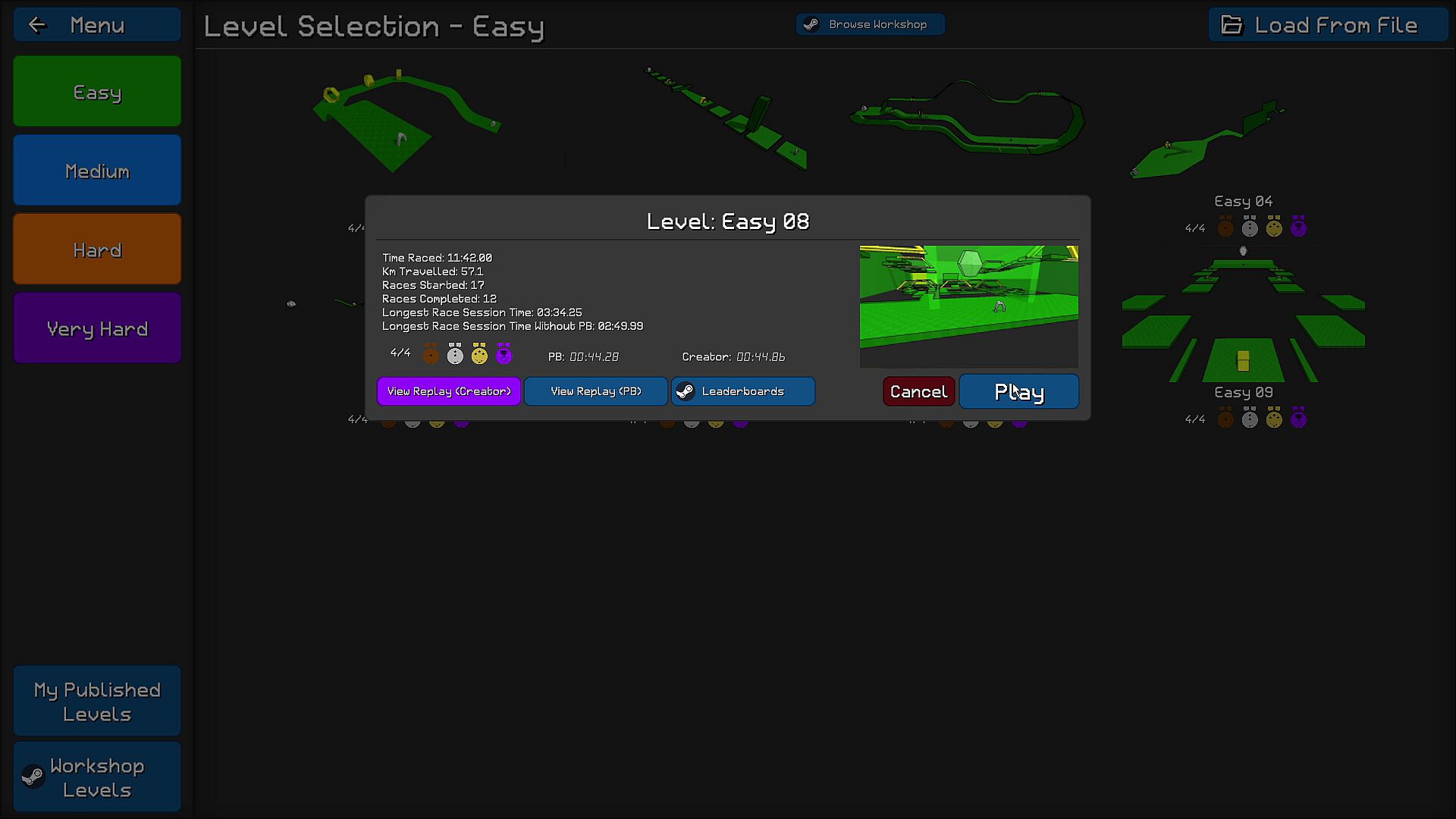Open My Published Levels
The image size is (1456, 819).
tap(97, 701)
